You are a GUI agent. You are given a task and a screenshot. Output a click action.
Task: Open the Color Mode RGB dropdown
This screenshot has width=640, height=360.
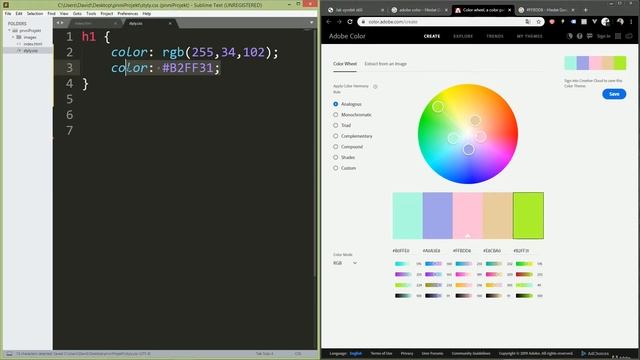point(345,263)
